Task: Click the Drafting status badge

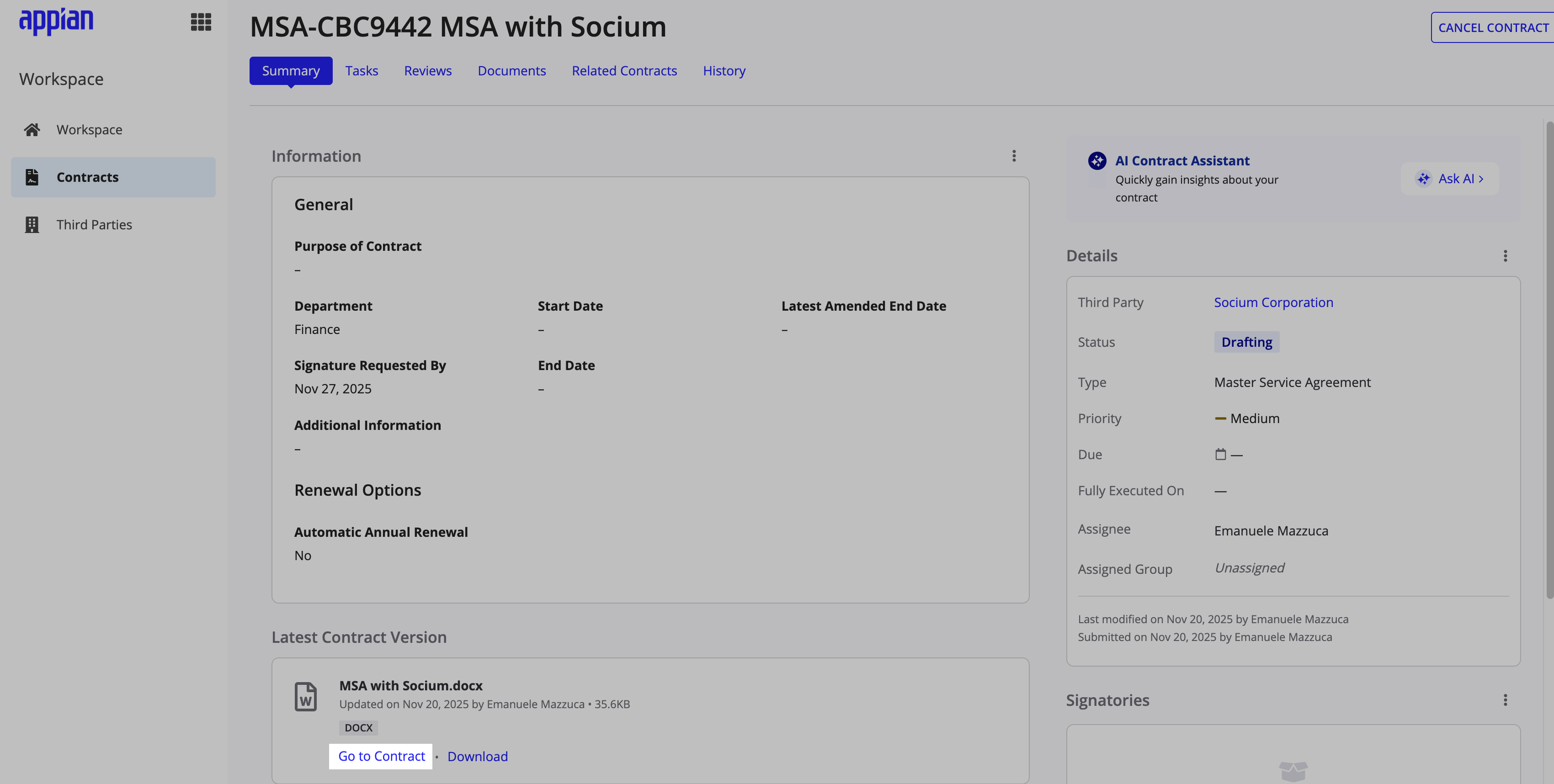Action: tap(1246, 342)
